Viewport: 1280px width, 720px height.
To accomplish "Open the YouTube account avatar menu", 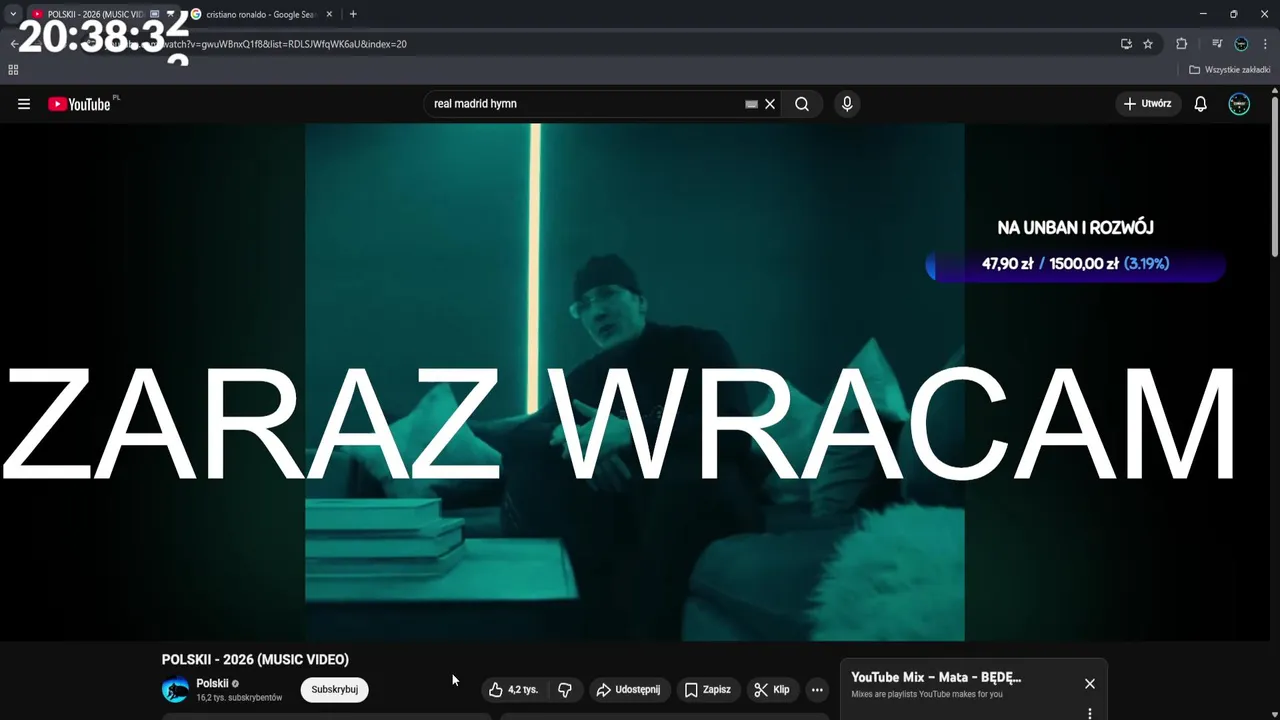I will pos(1239,104).
